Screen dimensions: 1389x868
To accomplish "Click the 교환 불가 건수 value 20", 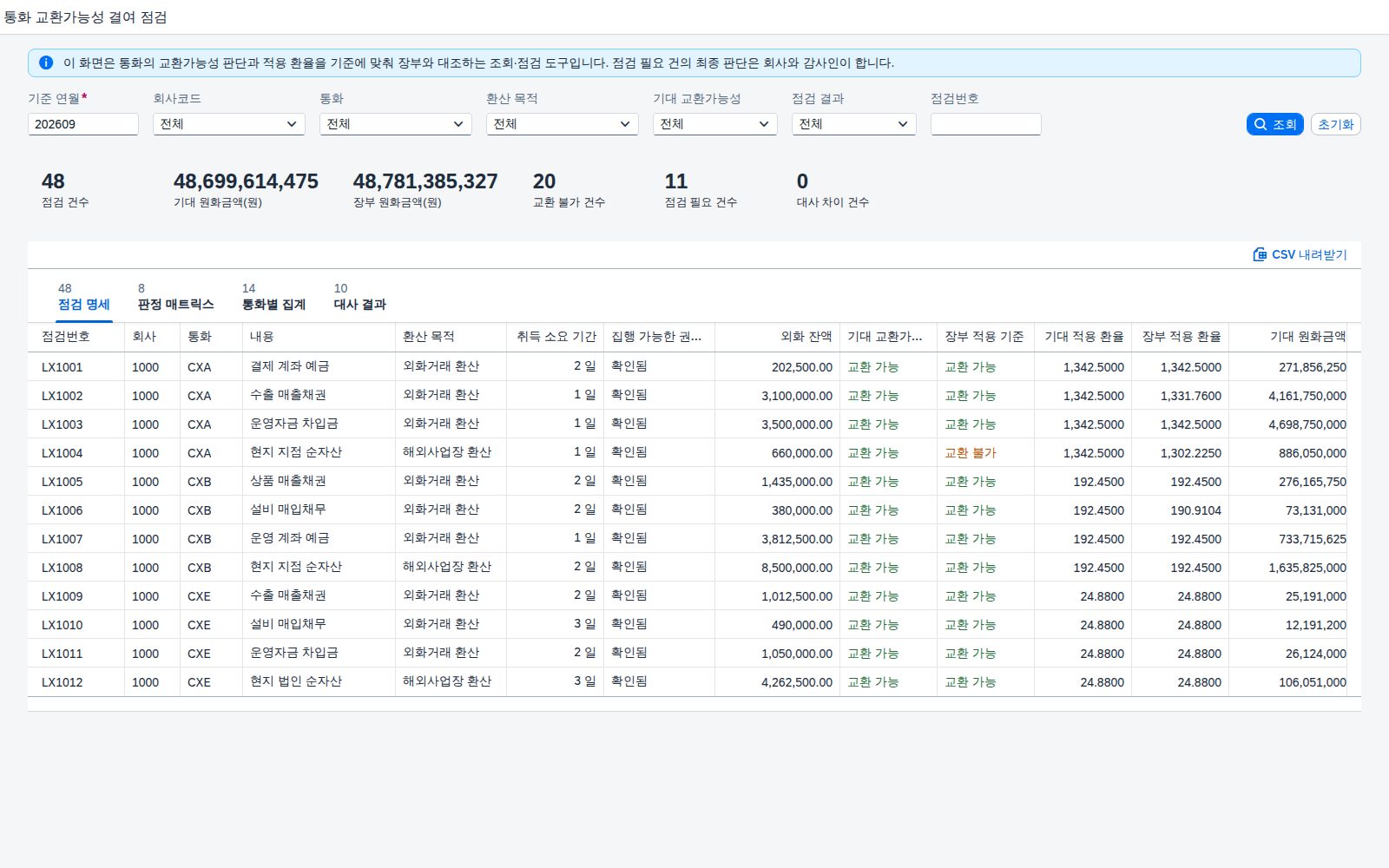I will pyautogui.click(x=544, y=181).
